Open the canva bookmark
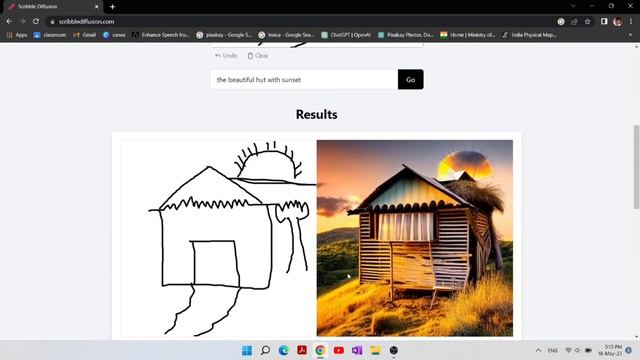Screen dimensions: 640x360 click(x=114, y=35)
